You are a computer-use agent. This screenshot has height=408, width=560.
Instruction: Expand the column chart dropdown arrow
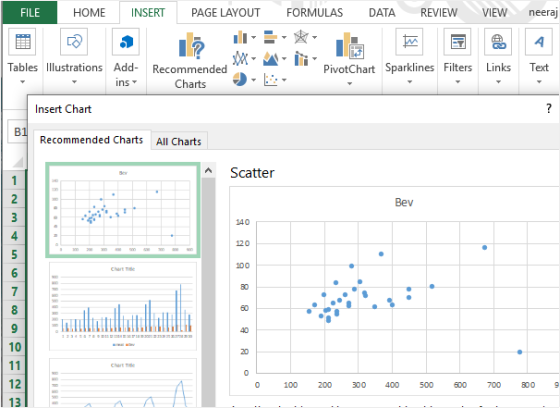[254, 37]
